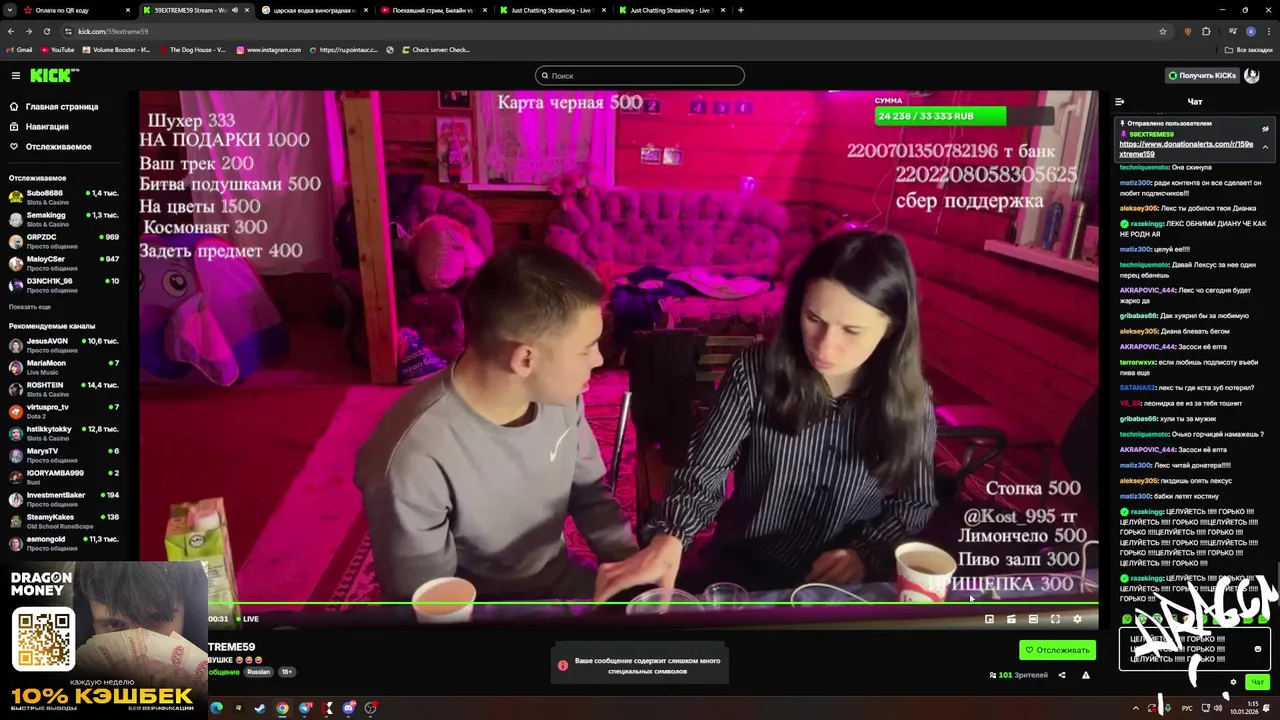Open followed channel MaloyCSer
The image size is (1280, 720).
pos(64,262)
